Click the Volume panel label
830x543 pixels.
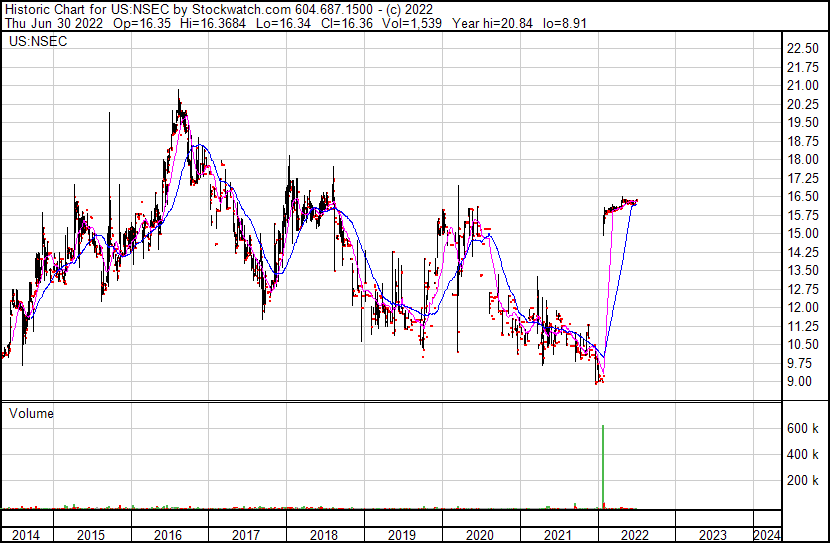[x=31, y=413]
